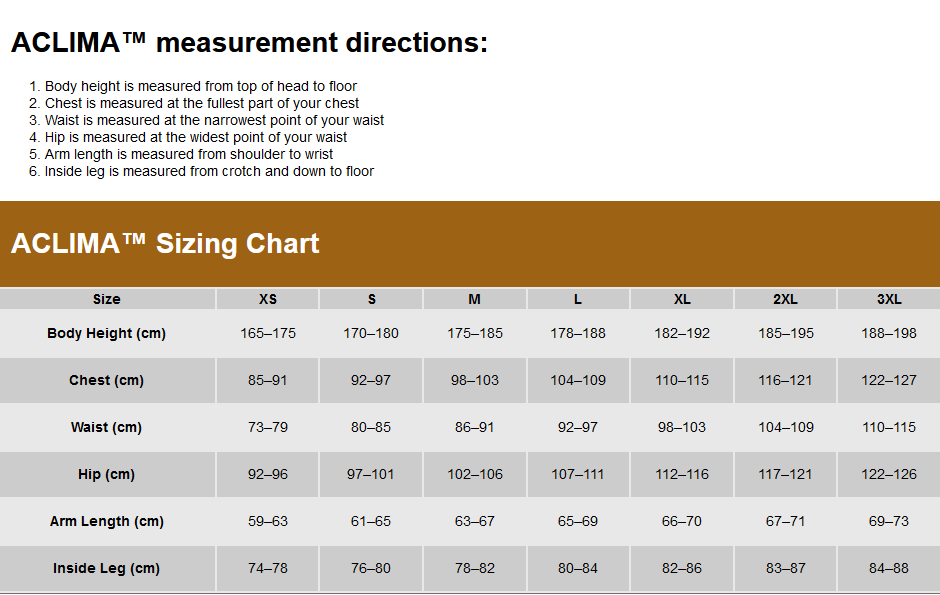Viewport: 940px width, 595px height.
Task: Click the 3XL column header
Action: [x=889, y=299]
